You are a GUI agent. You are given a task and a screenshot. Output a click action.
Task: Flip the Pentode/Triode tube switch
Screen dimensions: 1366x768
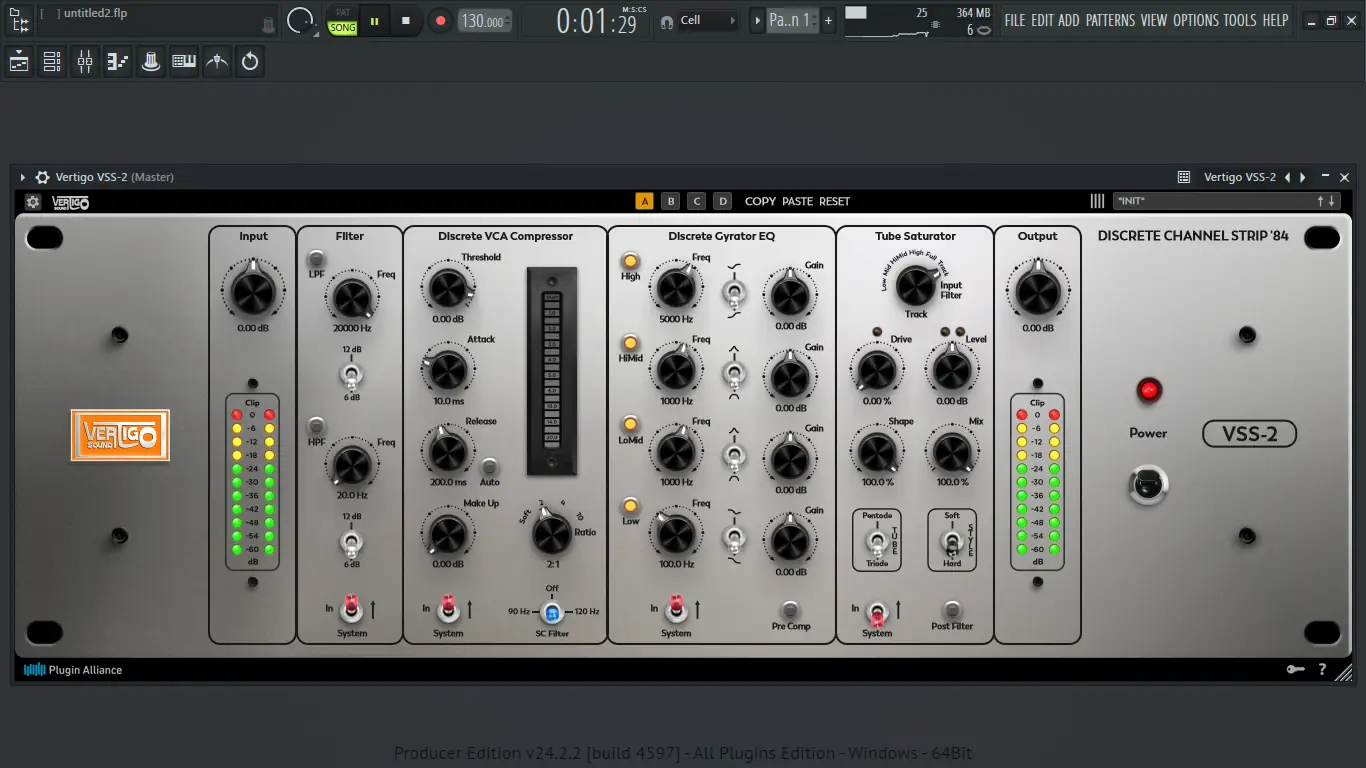(x=876, y=544)
